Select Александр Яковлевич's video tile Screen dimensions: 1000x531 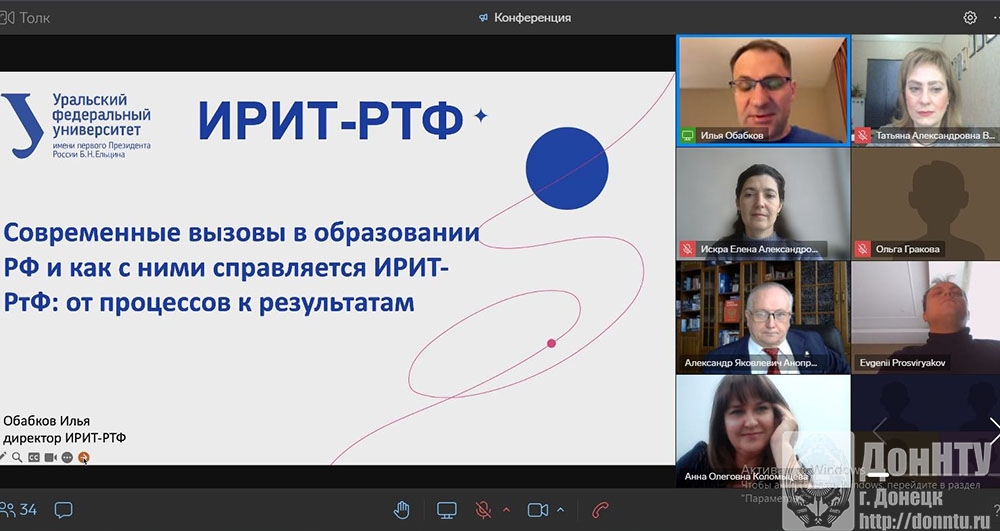pos(763,317)
